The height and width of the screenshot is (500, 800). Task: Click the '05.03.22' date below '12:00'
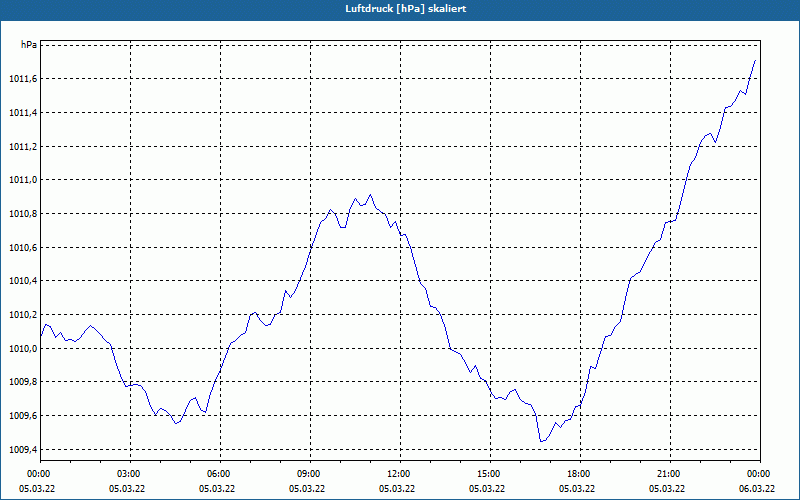click(x=396, y=489)
